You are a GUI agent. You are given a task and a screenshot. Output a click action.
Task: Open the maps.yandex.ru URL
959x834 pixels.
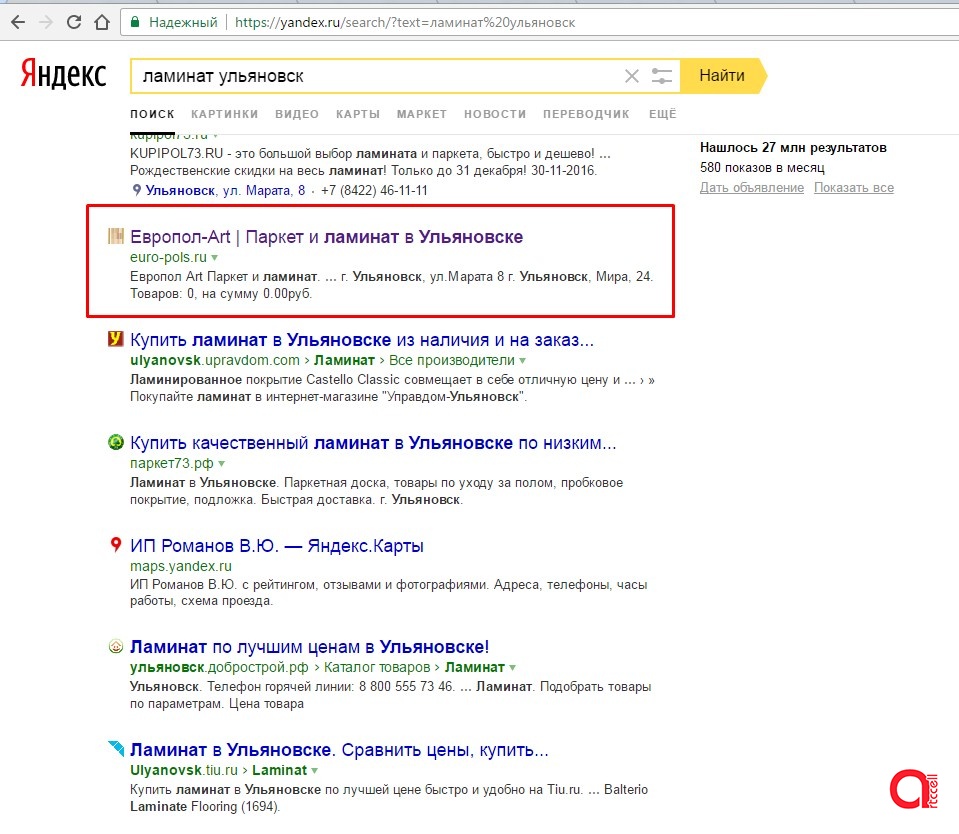click(x=180, y=566)
